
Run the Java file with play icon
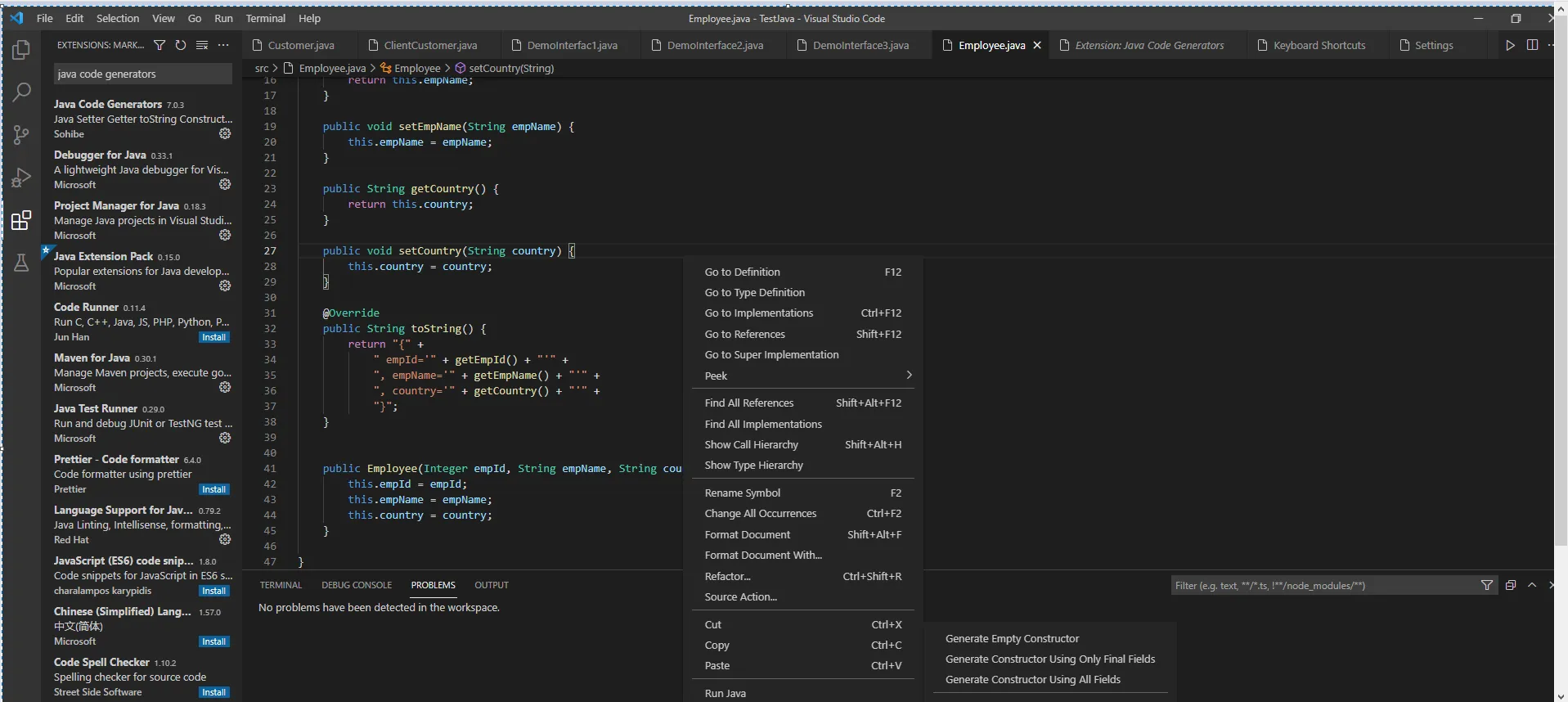(x=1510, y=45)
